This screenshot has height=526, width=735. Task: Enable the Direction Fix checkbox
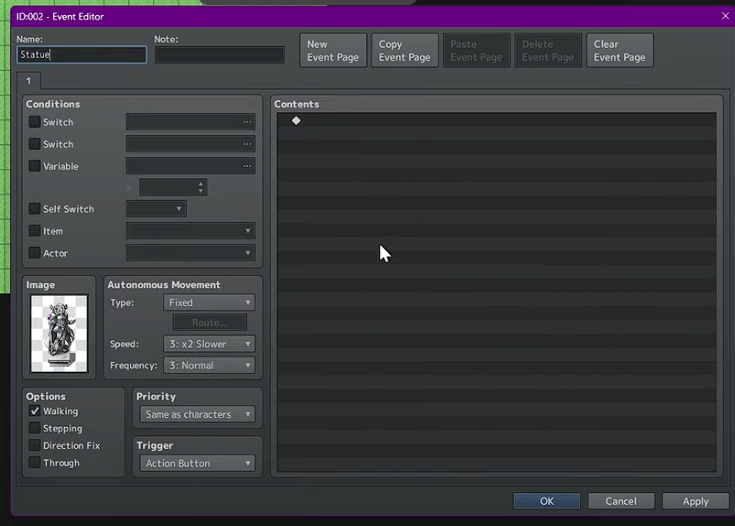[x=35, y=446]
